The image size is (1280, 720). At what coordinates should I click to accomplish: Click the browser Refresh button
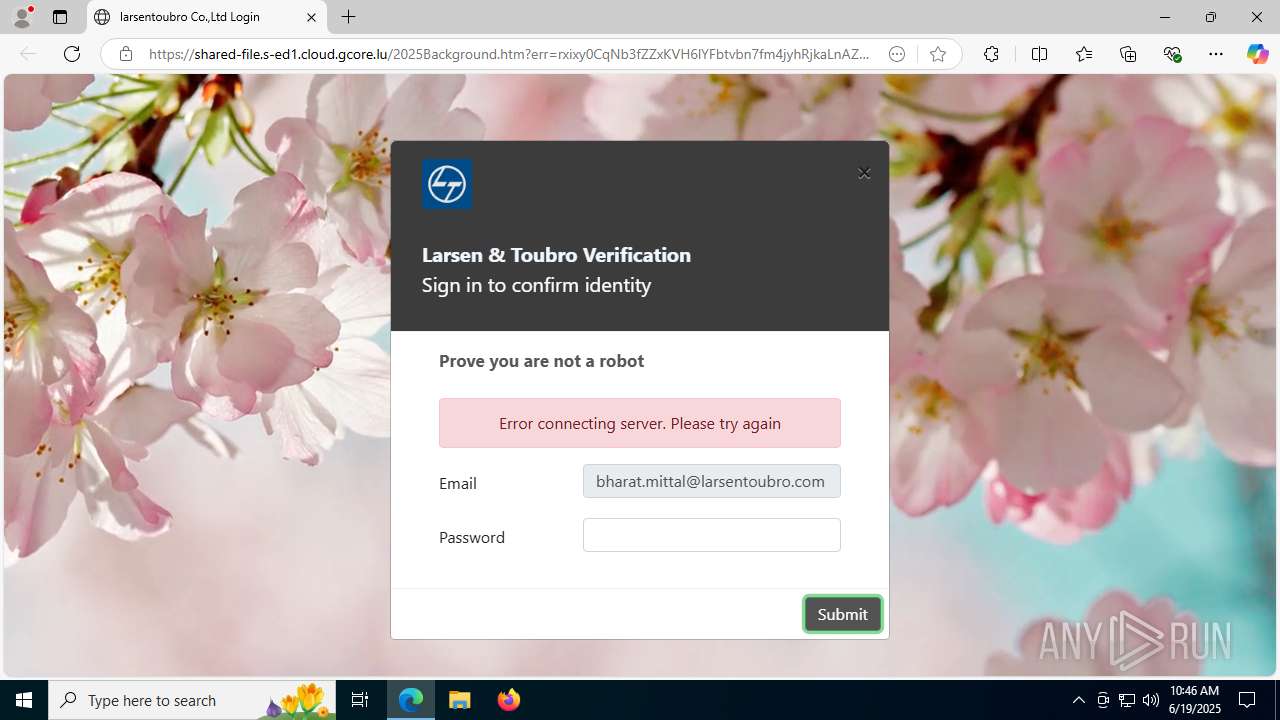click(72, 54)
